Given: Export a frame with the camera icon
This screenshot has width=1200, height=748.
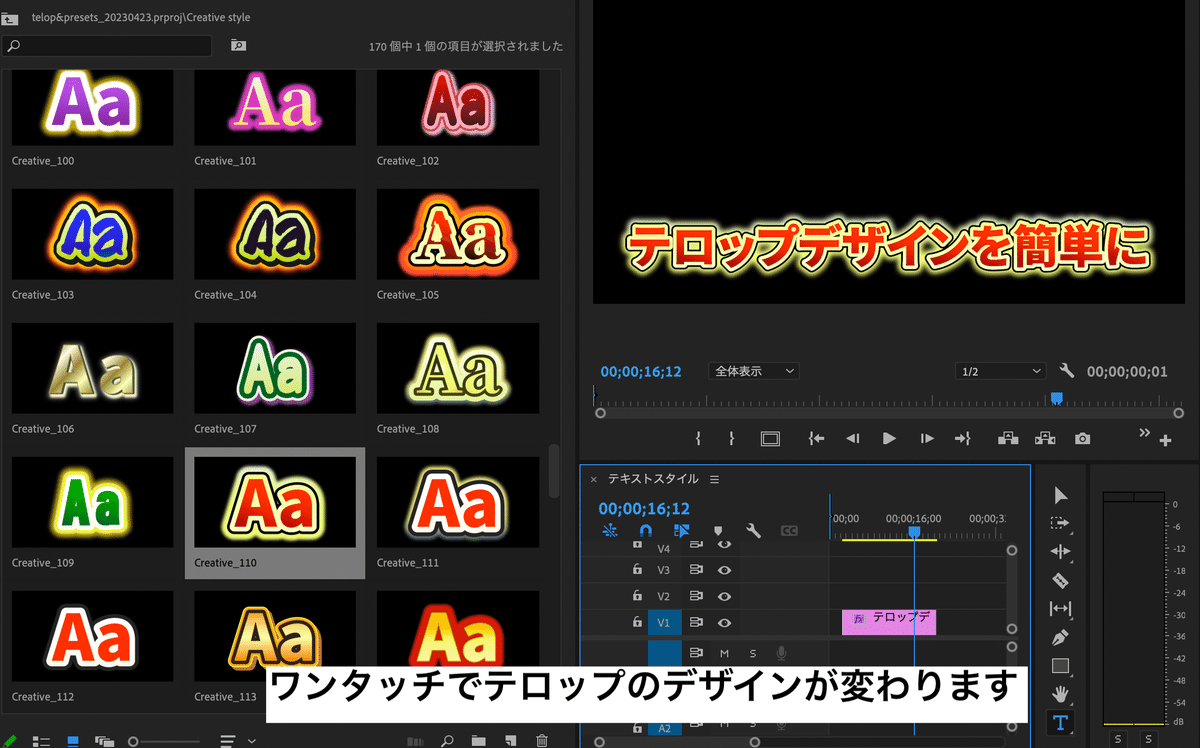Looking at the screenshot, I should coord(1082,438).
